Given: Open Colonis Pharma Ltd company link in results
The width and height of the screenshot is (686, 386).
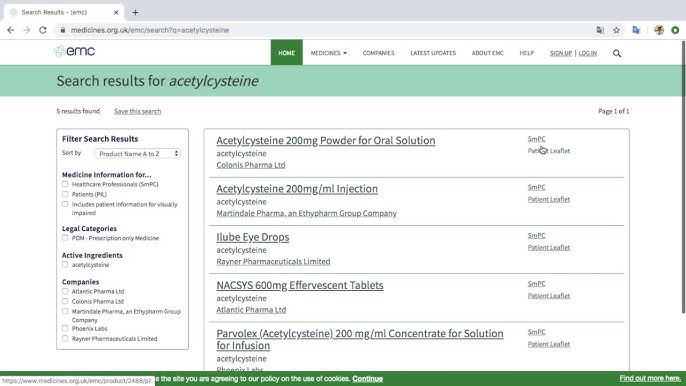Looking at the screenshot, I should click(251, 165).
